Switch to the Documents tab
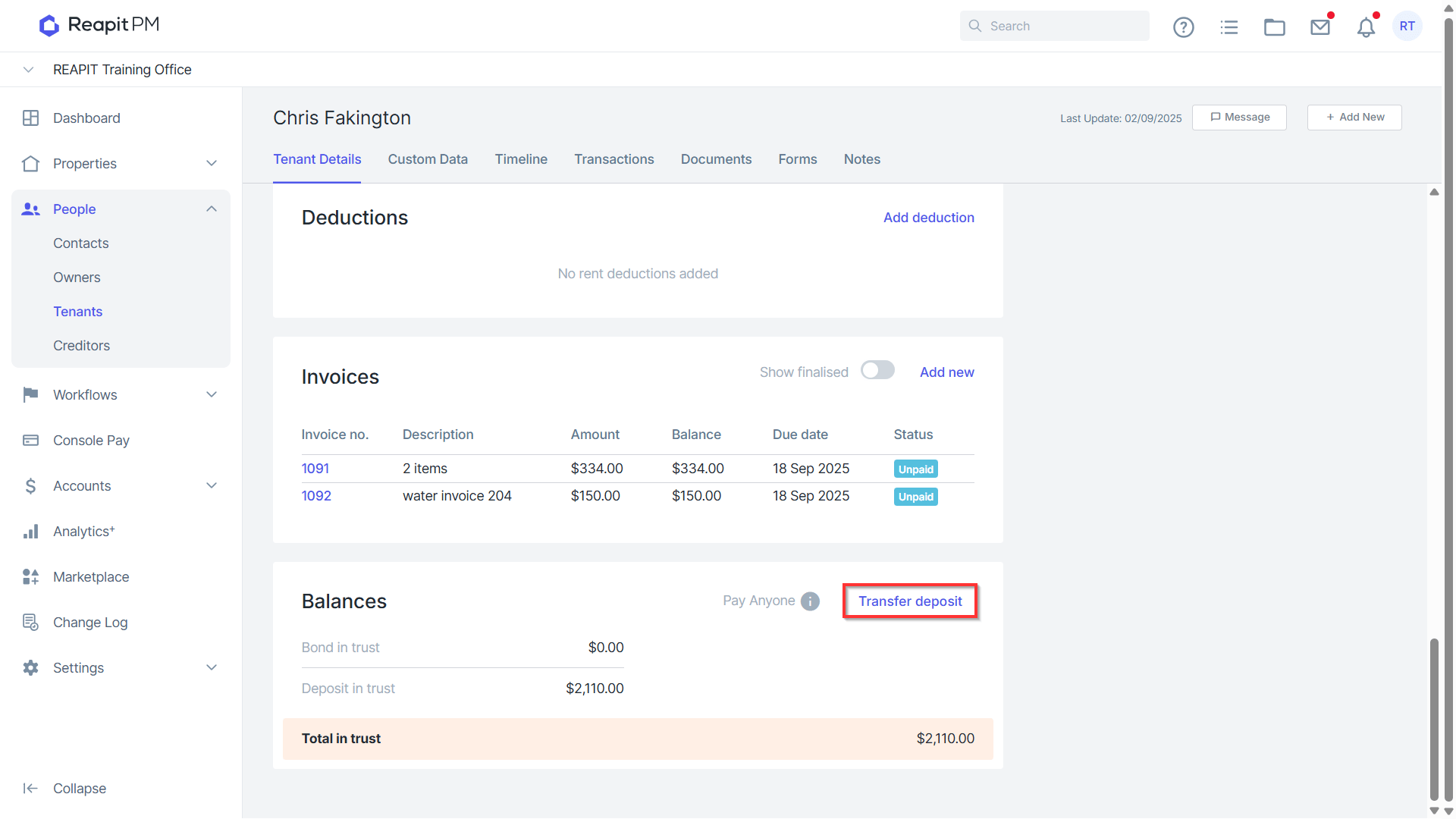Screen dimensions: 1456x819 pos(716,159)
